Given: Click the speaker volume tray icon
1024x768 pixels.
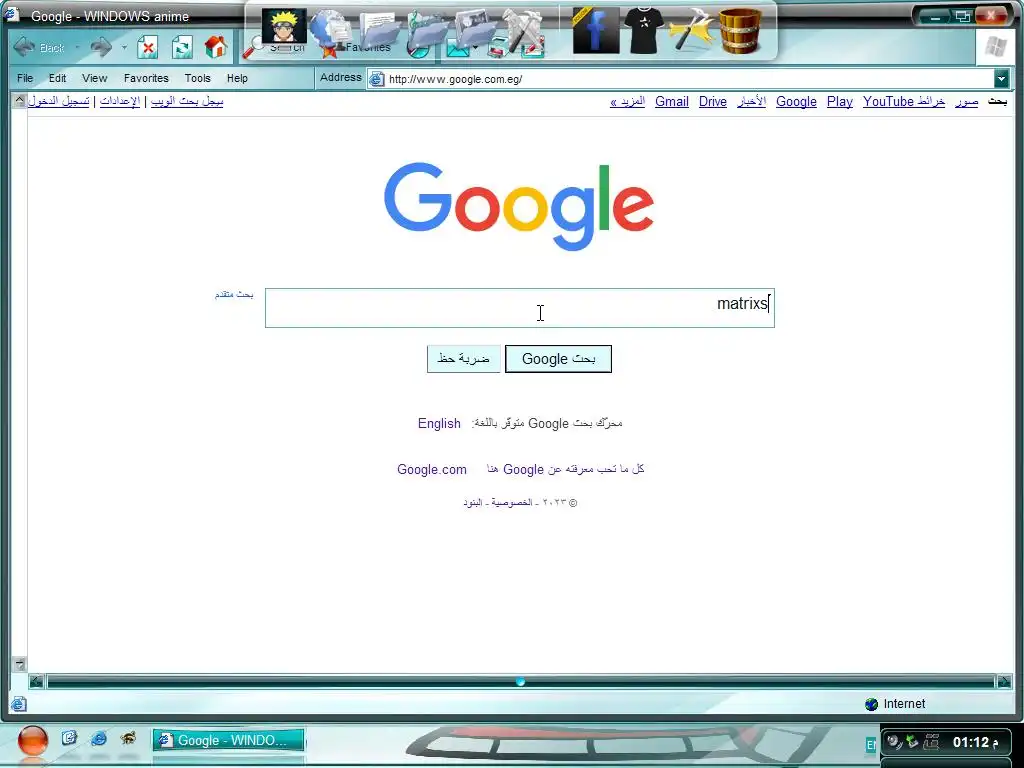Looking at the screenshot, I should 894,741.
